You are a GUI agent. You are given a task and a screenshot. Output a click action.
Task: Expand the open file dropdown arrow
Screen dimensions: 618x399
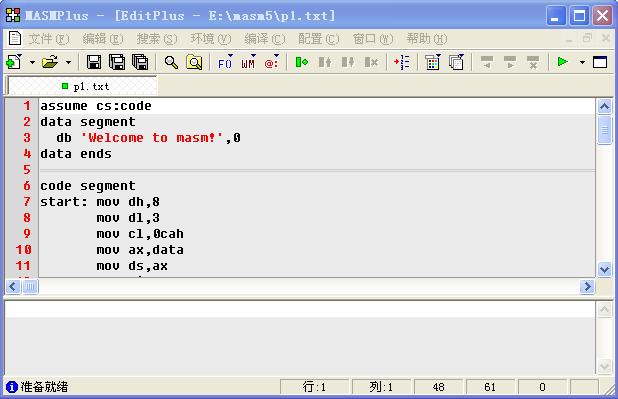(69, 62)
